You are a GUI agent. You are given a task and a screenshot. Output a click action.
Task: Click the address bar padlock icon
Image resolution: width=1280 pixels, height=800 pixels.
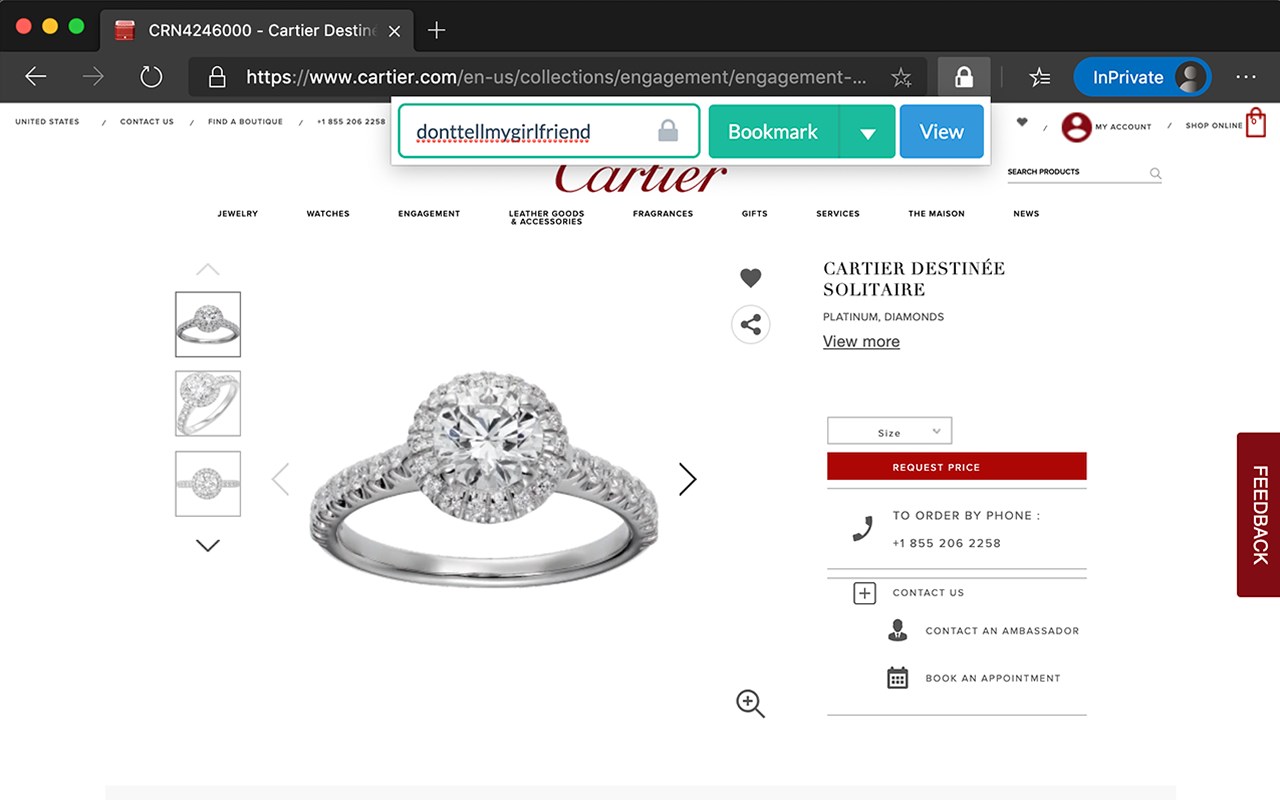click(x=217, y=77)
